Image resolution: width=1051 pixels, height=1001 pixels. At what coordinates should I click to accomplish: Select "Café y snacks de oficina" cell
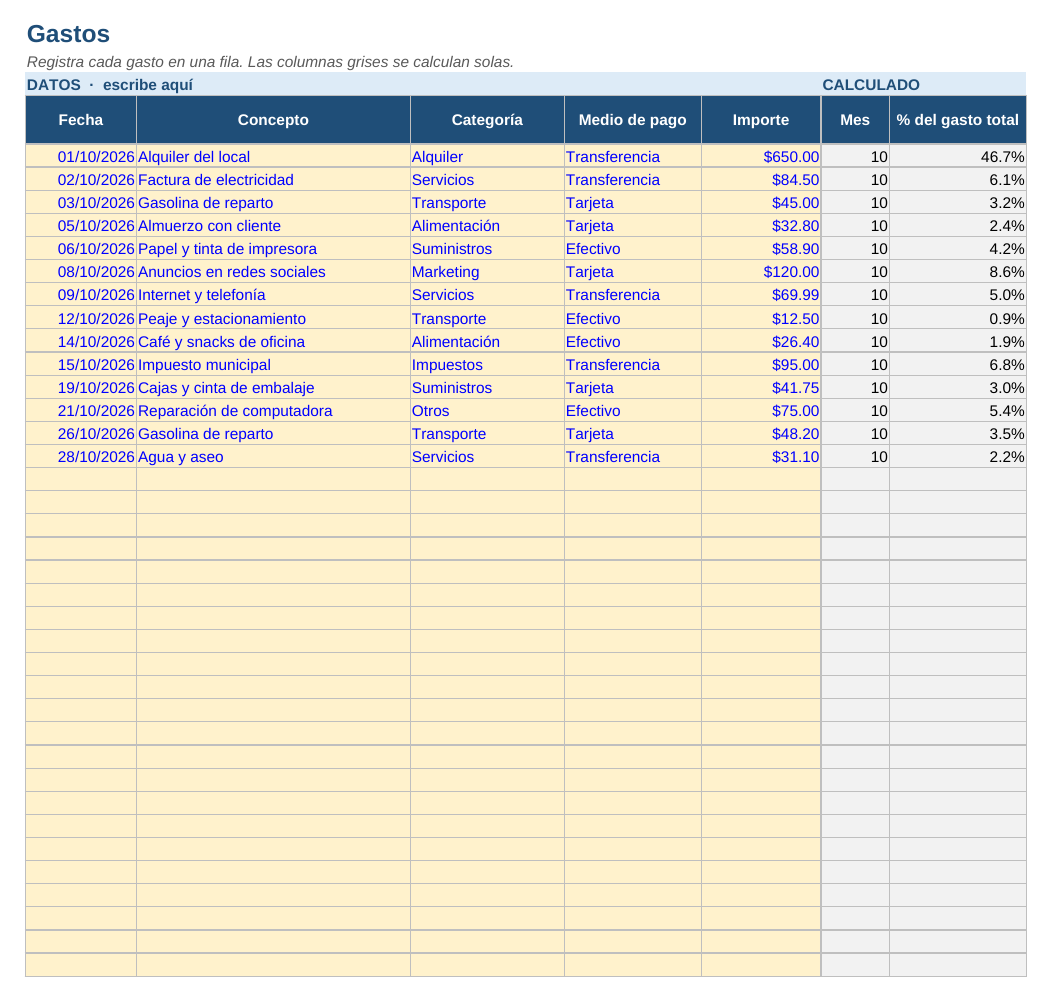[x=273, y=342]
